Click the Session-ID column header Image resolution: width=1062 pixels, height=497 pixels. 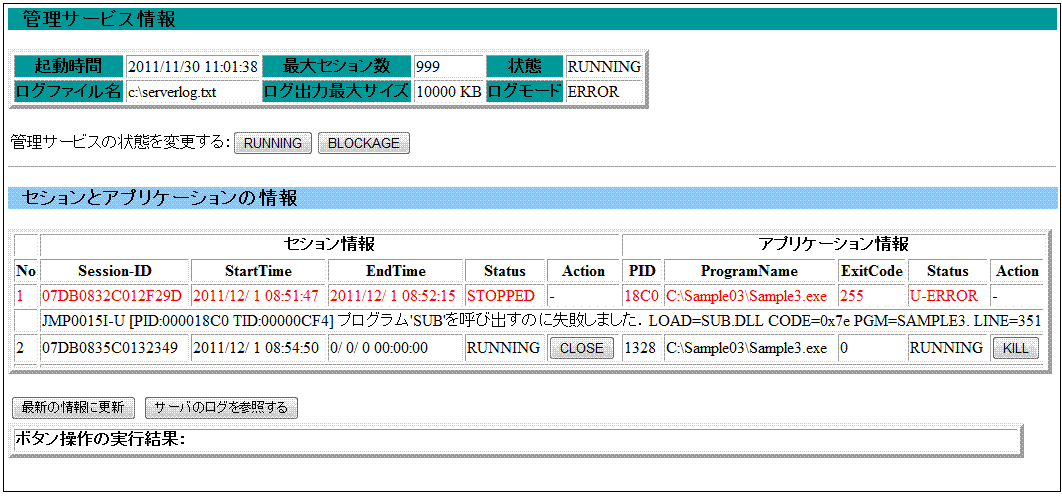[x=115, y=271]
